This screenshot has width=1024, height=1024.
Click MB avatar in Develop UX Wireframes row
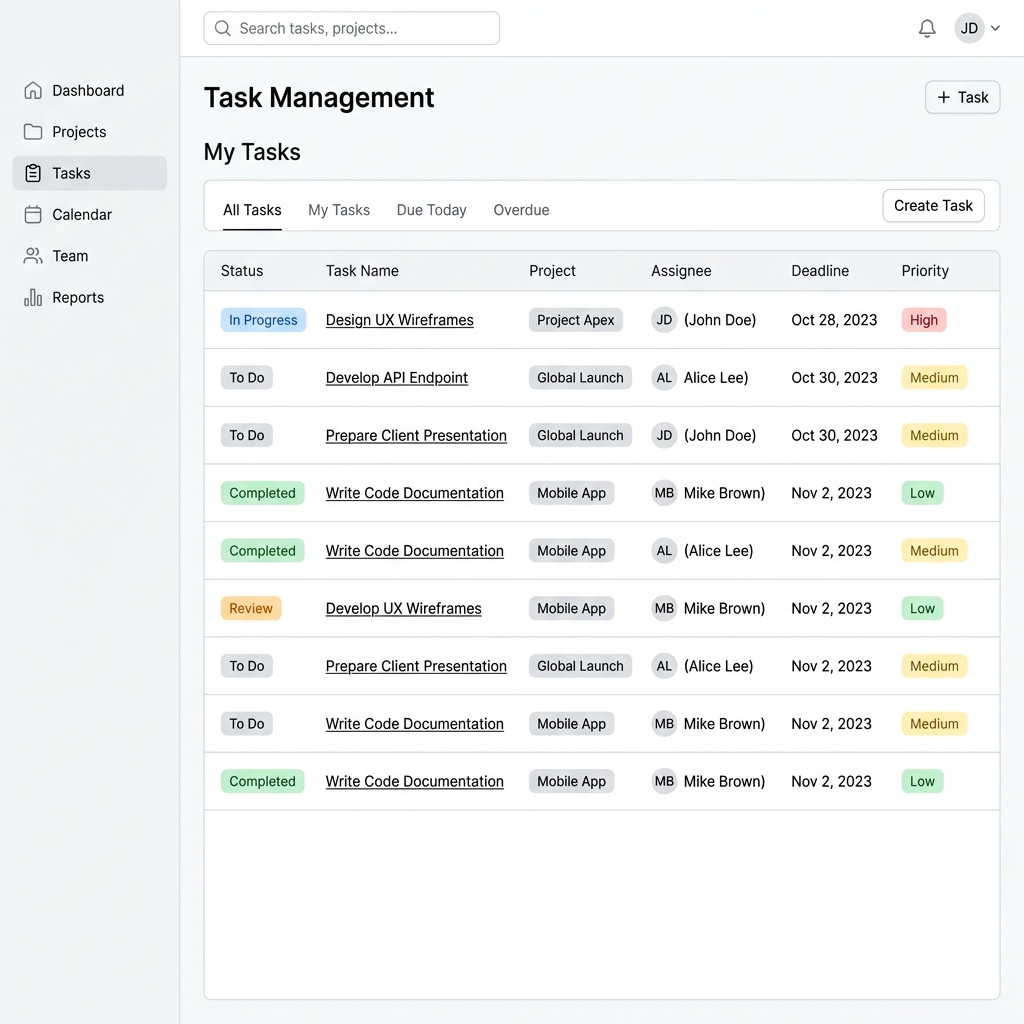[x=664, y=609]
